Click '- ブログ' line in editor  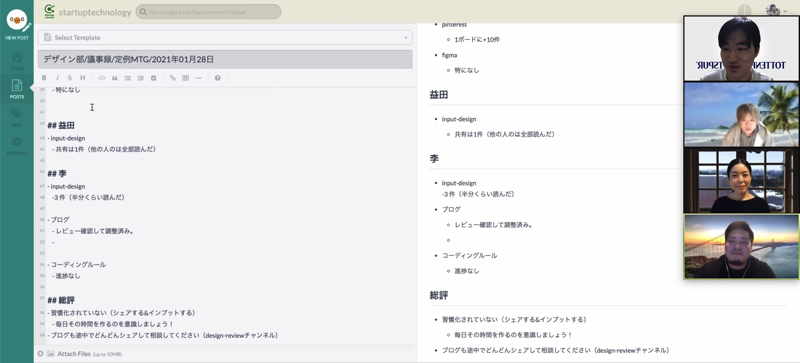[x=58, y=220]
